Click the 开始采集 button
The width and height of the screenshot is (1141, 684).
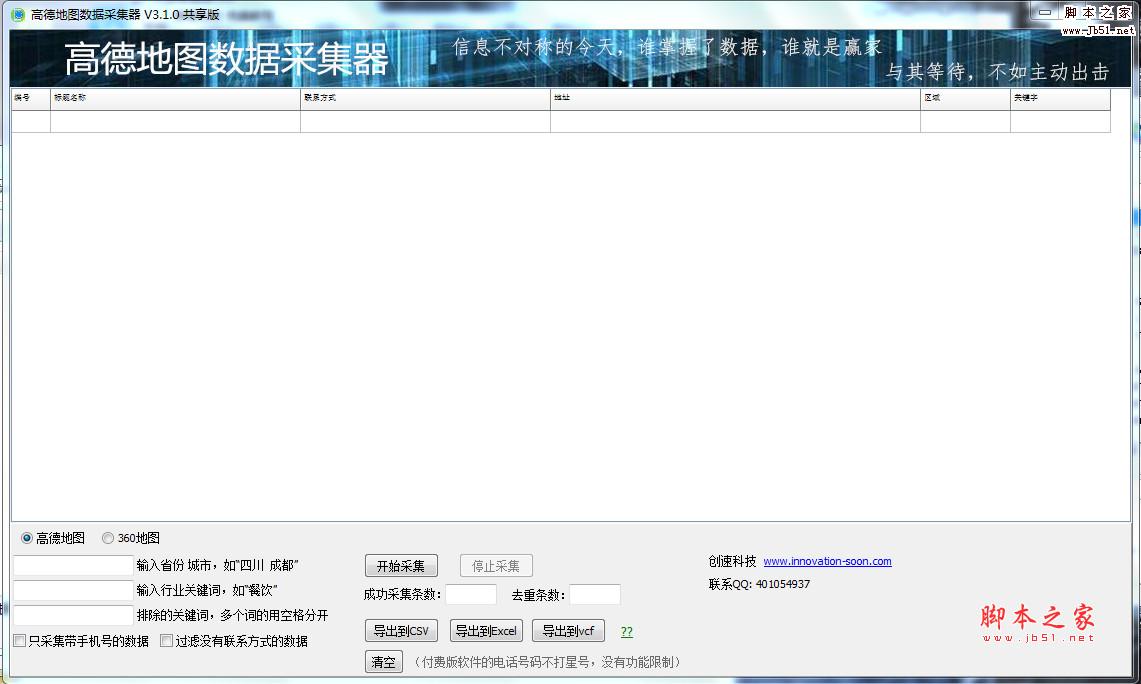pos(401,566)
